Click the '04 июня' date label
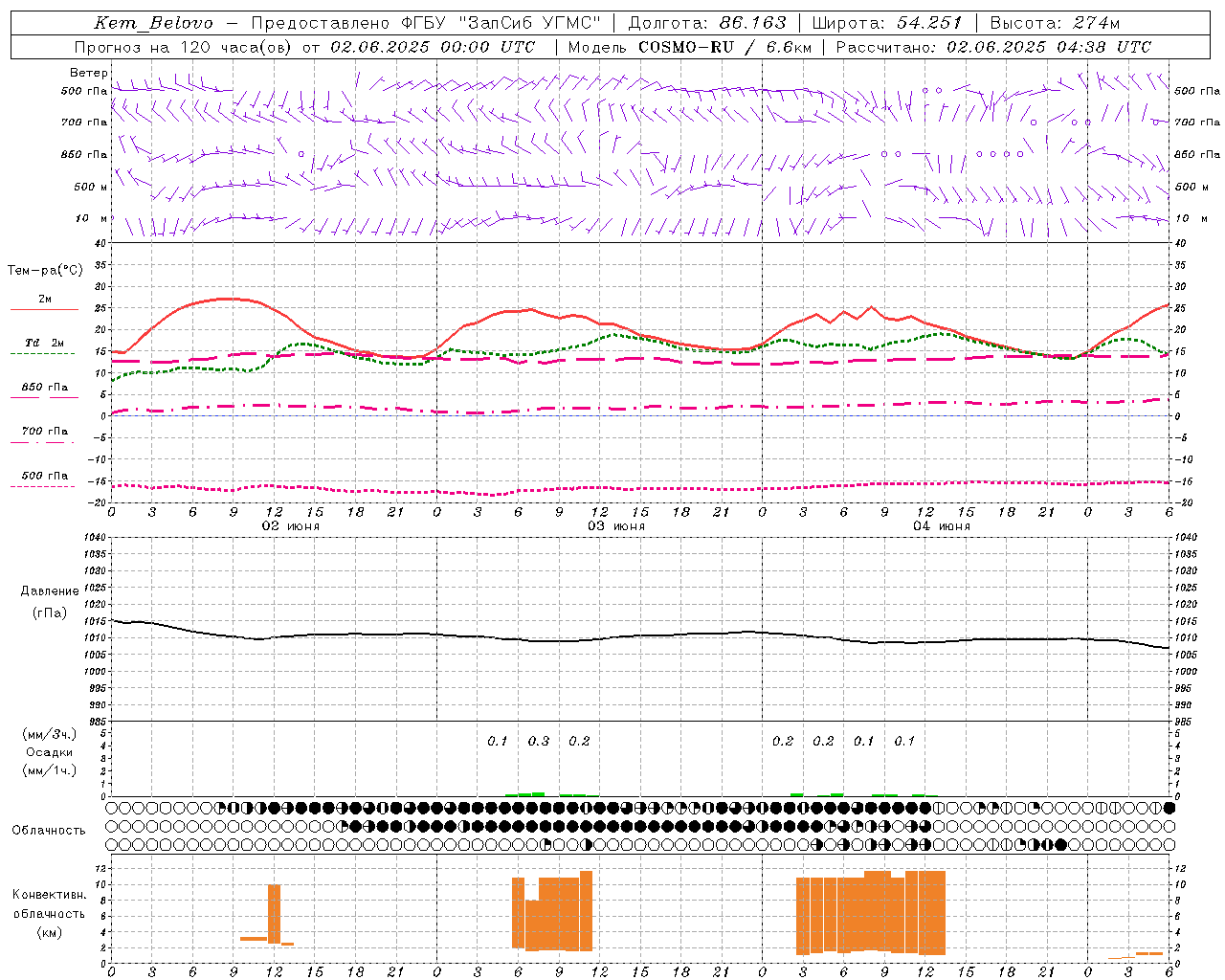The width and height of the screenshot is (1225, 980). 942,526
